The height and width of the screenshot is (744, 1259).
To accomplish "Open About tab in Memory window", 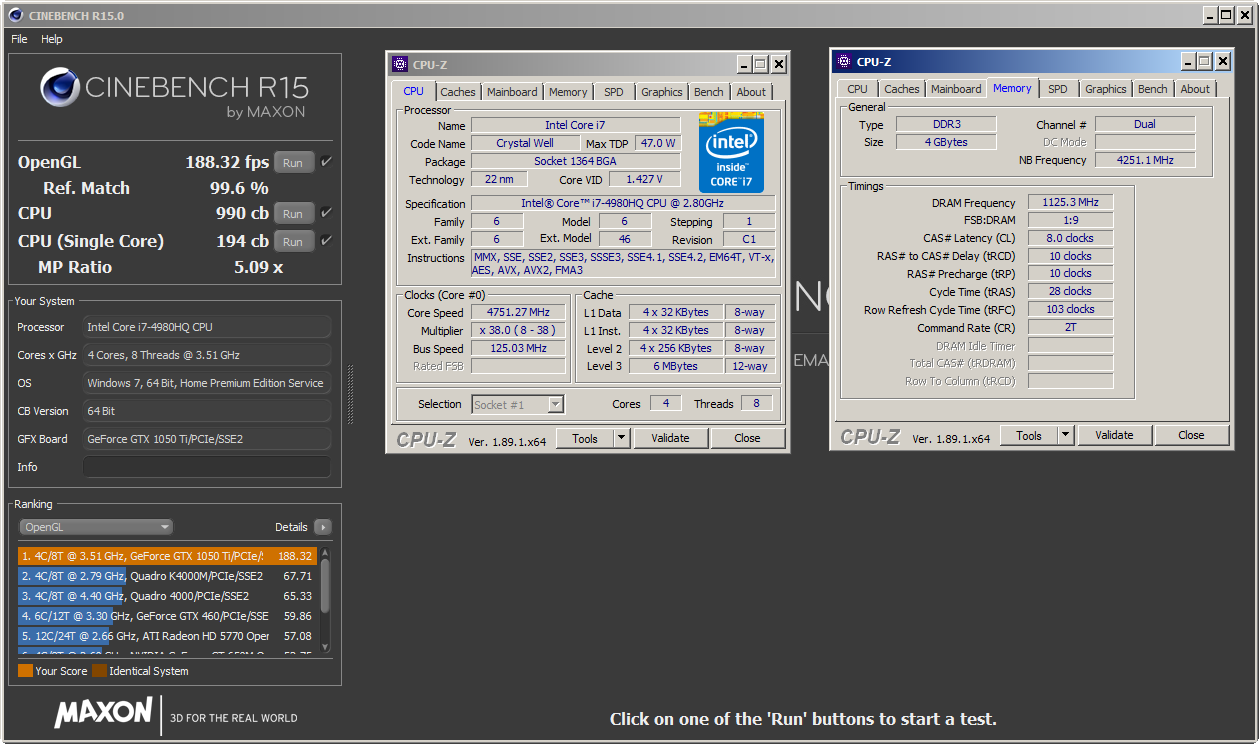I will (1195, 89).
